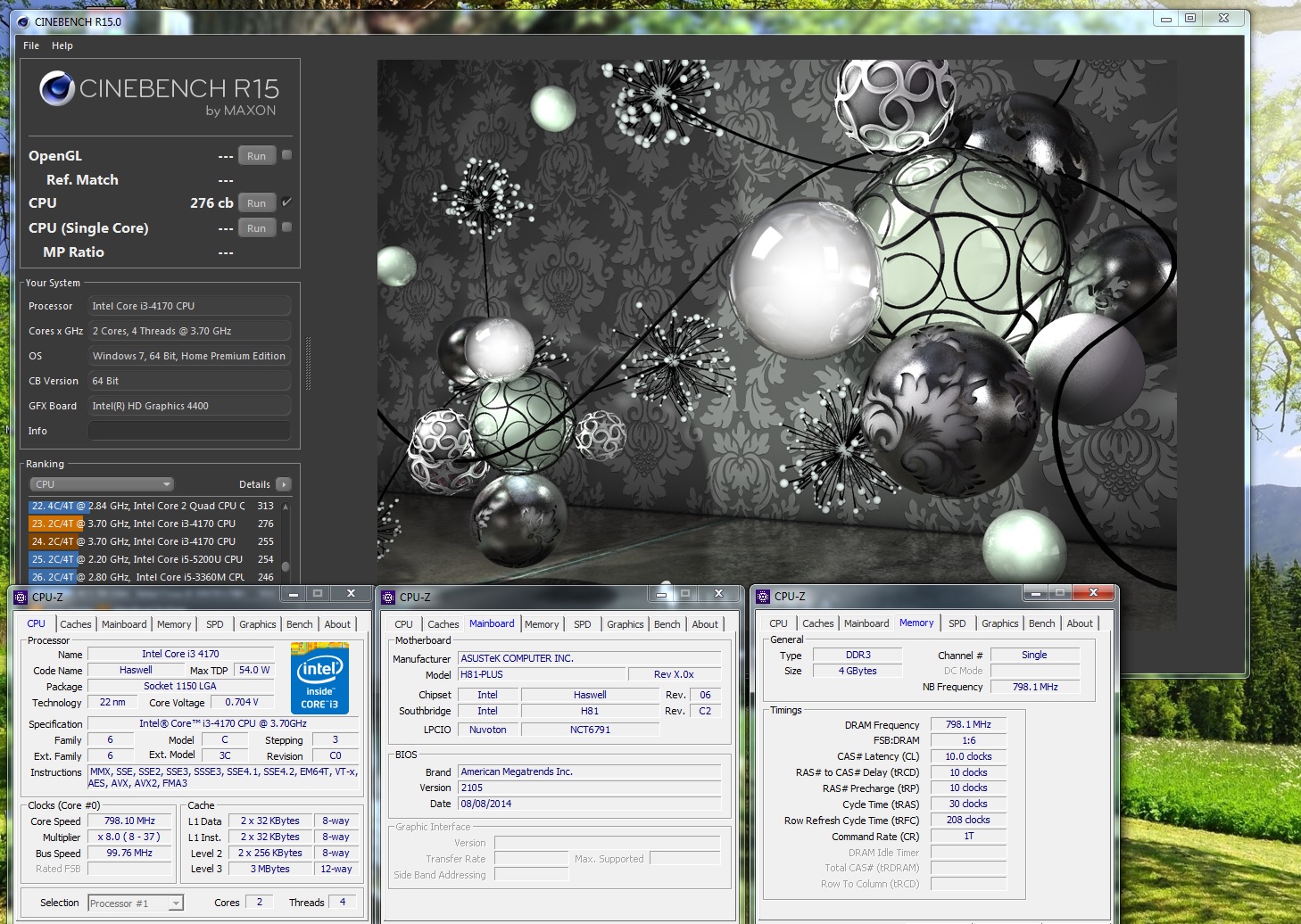Screen dimensions: 1301x924
Task: Click the BIOS version 2105 field
Action: coord(589,788)
